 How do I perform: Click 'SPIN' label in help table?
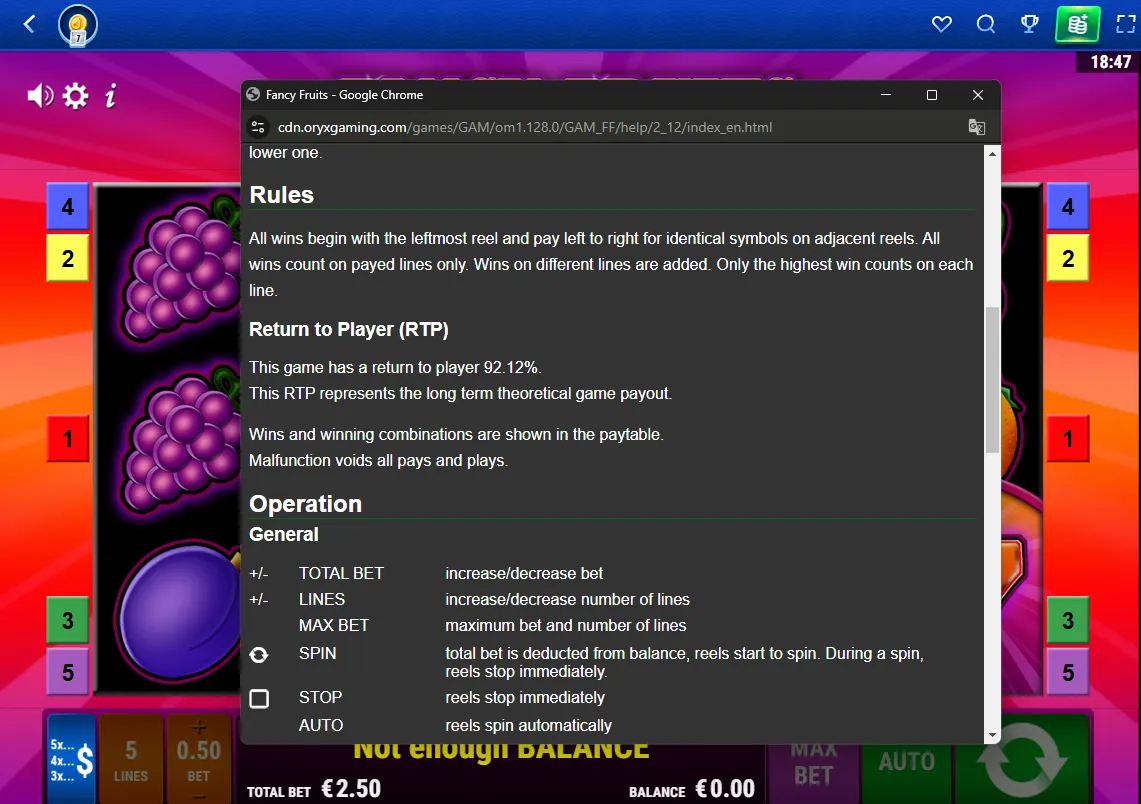[318, 653]
